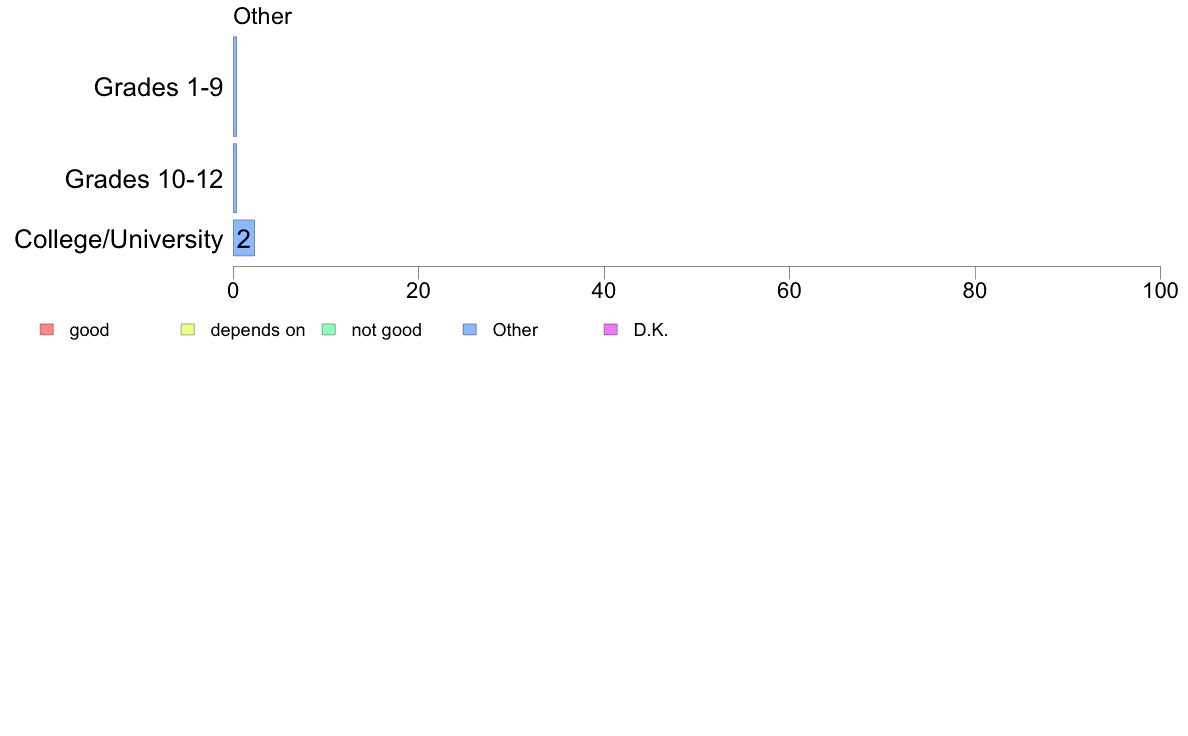1188x736 pixels.
Task: Select the Grades 1-9 bar
Action: pyautogui.click(x=235, y=86)
